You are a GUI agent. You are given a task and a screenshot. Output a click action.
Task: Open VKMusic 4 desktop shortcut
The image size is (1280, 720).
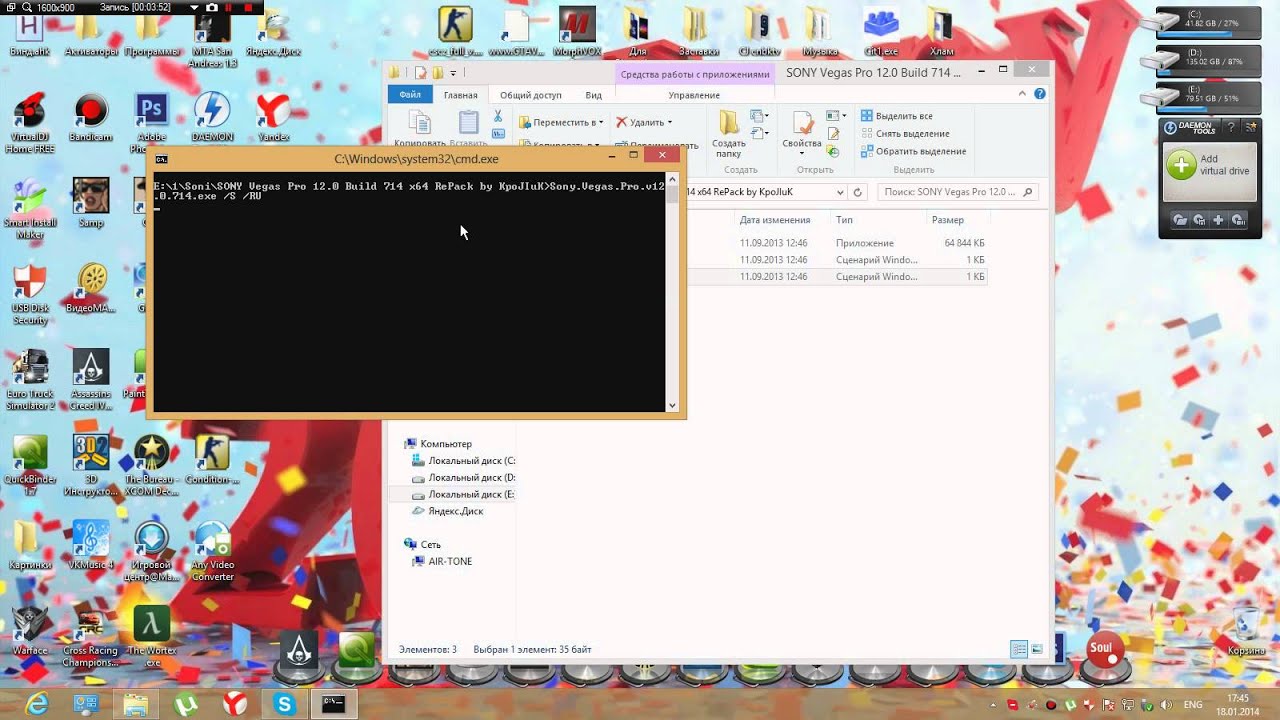point(91,546)
